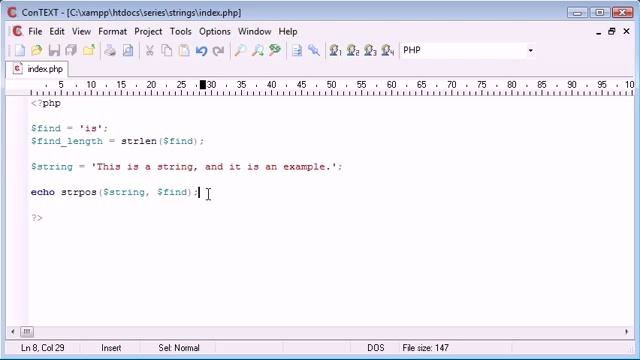The width and height of the screenshot is (640, 360).
Task: Cut the selected text
Action: [x=149, y=50]
